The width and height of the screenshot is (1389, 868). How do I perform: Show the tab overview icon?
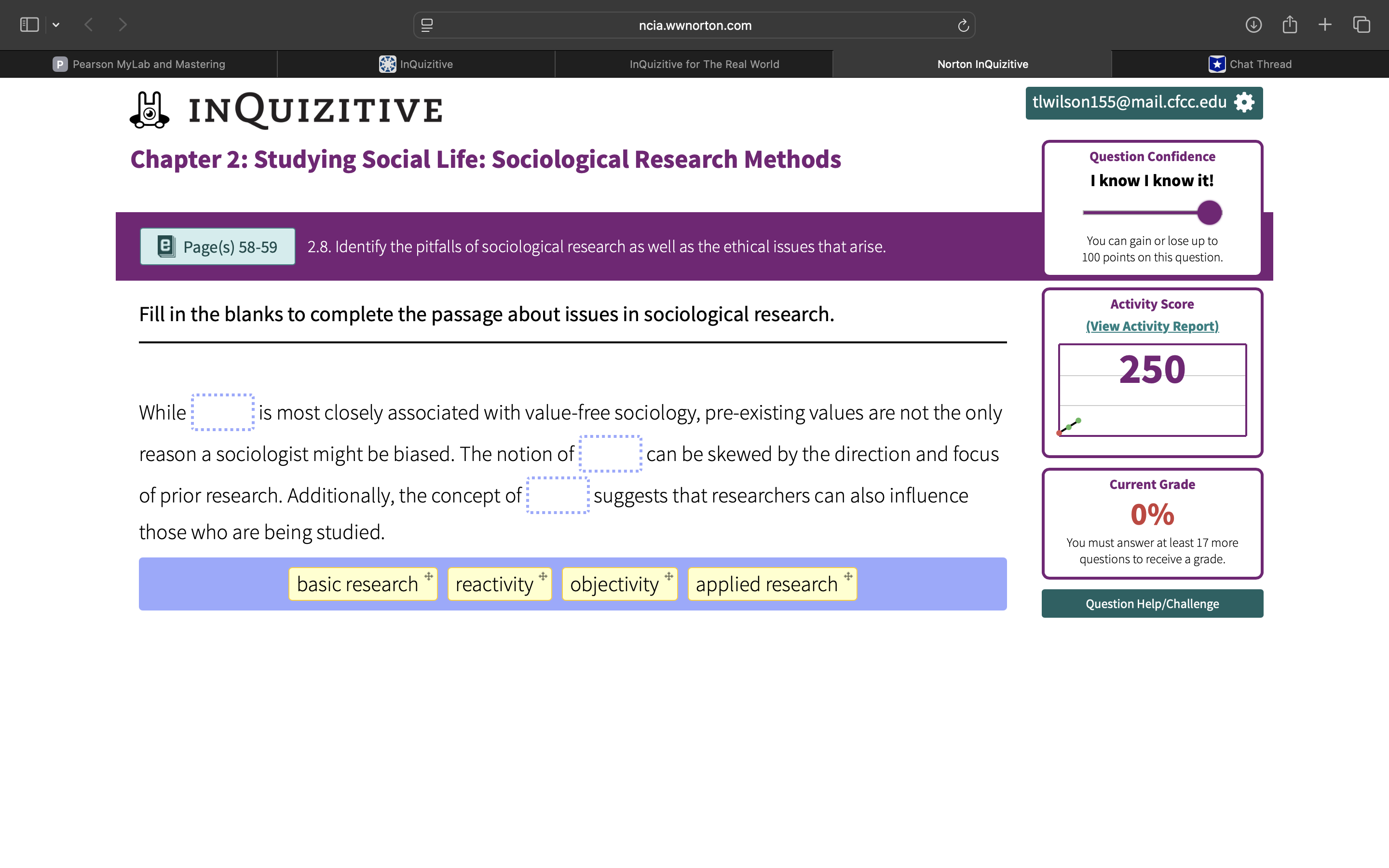[1362, 25]
